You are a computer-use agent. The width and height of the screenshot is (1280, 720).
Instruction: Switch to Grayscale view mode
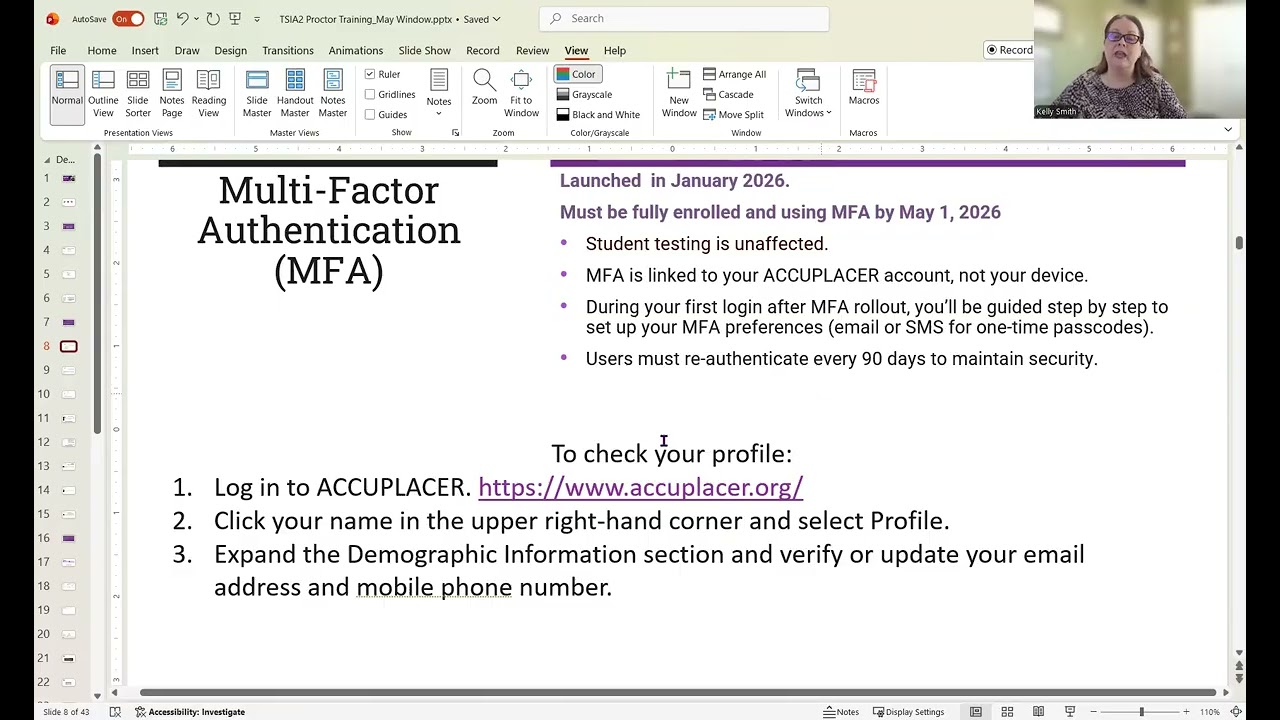(x=585, y=94)
